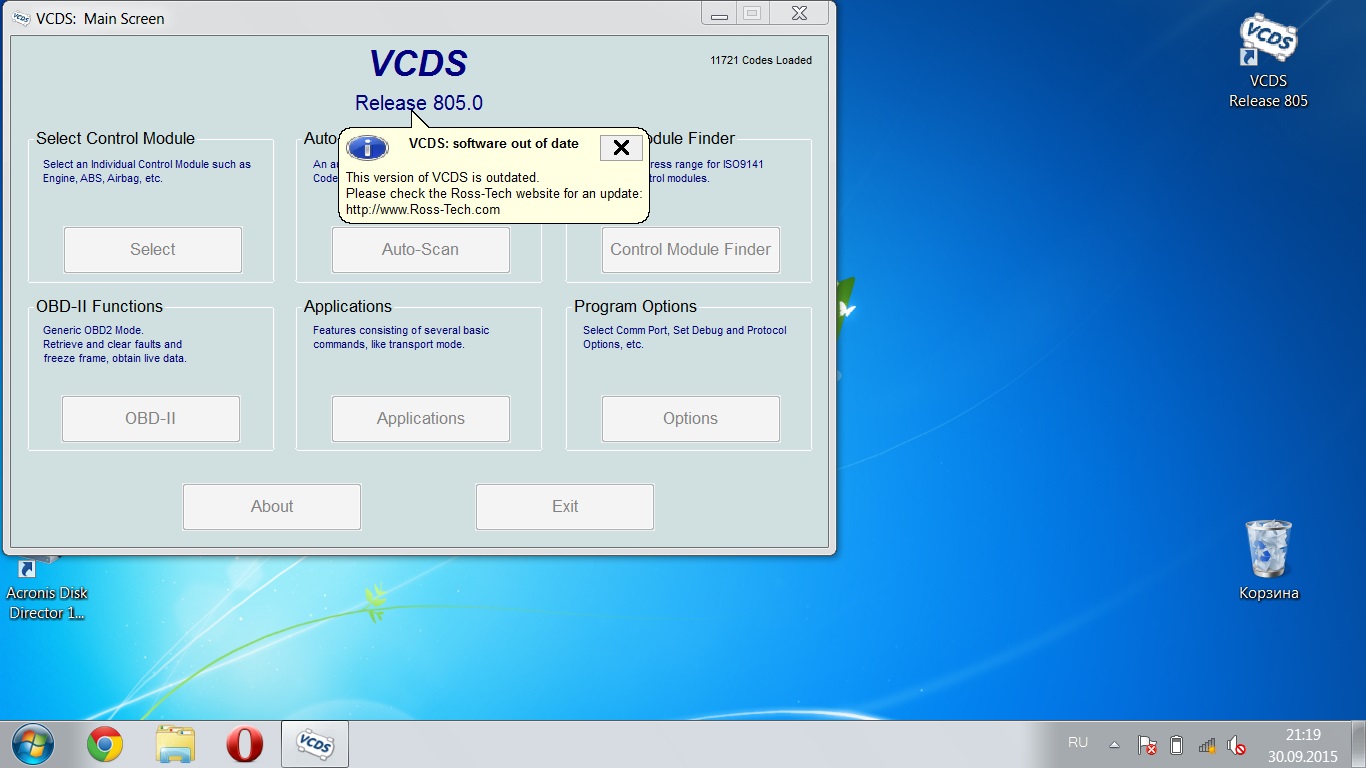Show hidden tray icons arrow

point(1114,745)
